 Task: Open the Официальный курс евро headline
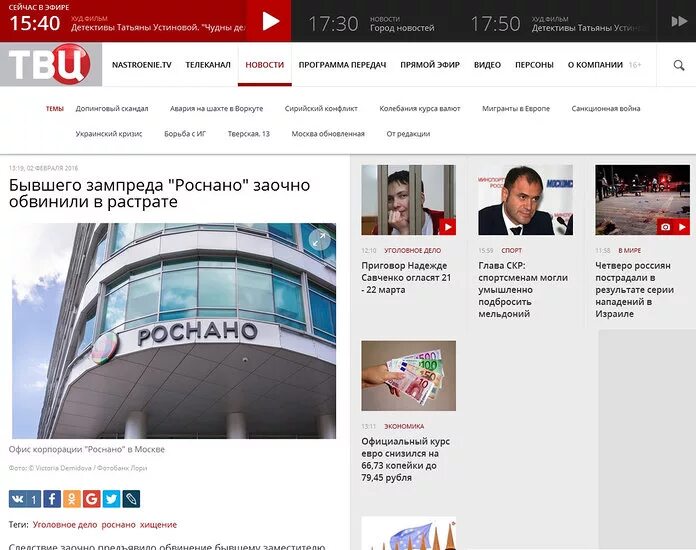click(405, 459)
